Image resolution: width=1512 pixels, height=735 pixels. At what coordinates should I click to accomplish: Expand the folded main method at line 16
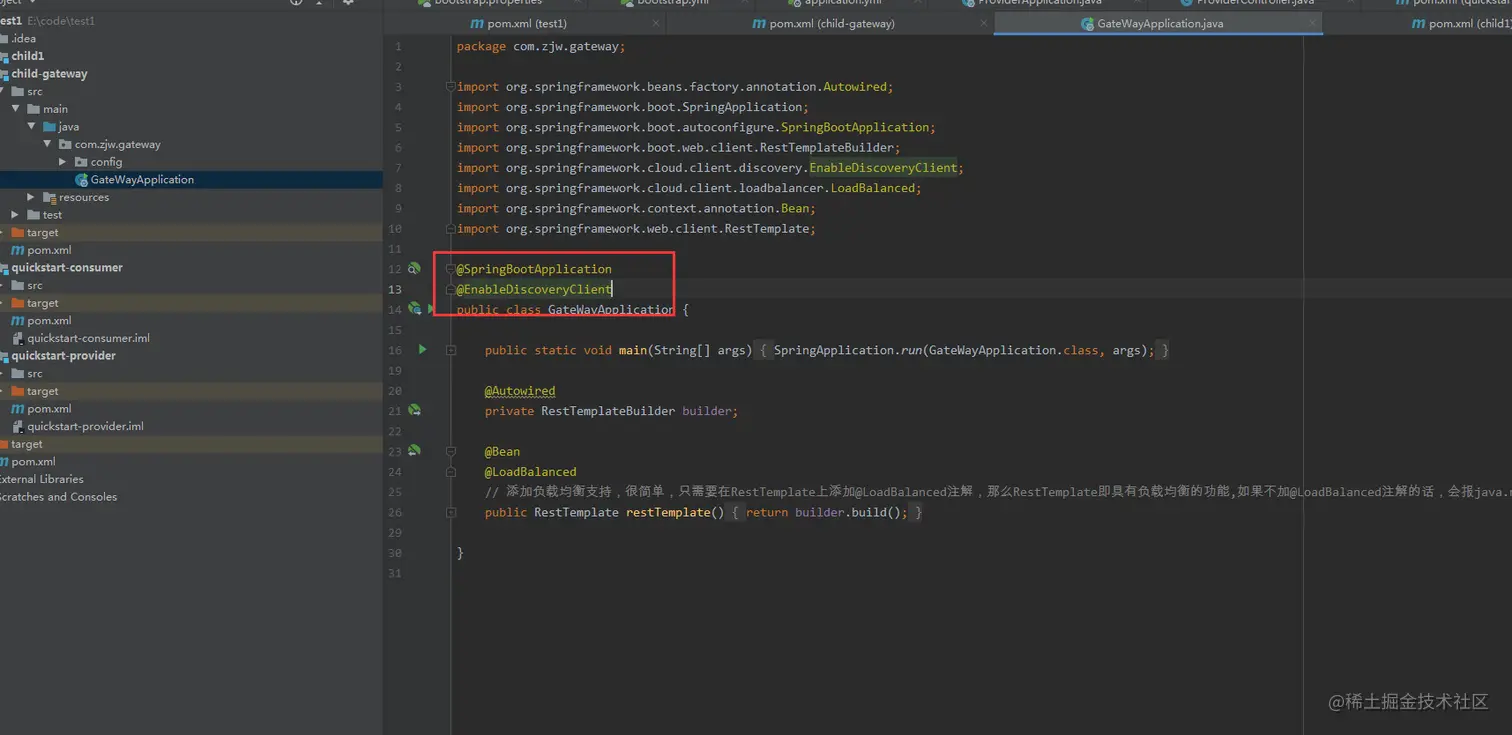pos(451,350)
